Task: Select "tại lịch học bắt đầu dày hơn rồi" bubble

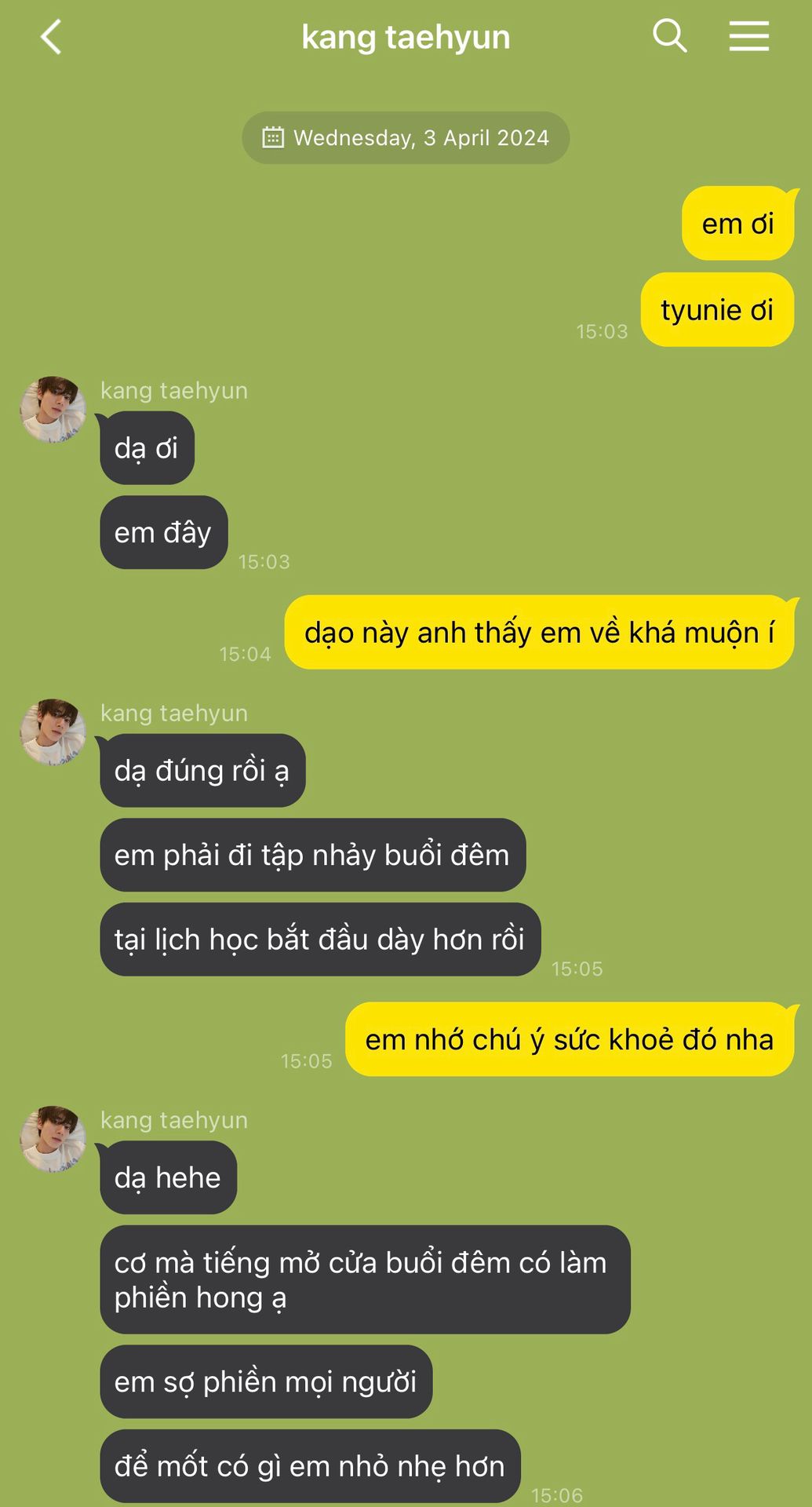Action: [320, 940]
